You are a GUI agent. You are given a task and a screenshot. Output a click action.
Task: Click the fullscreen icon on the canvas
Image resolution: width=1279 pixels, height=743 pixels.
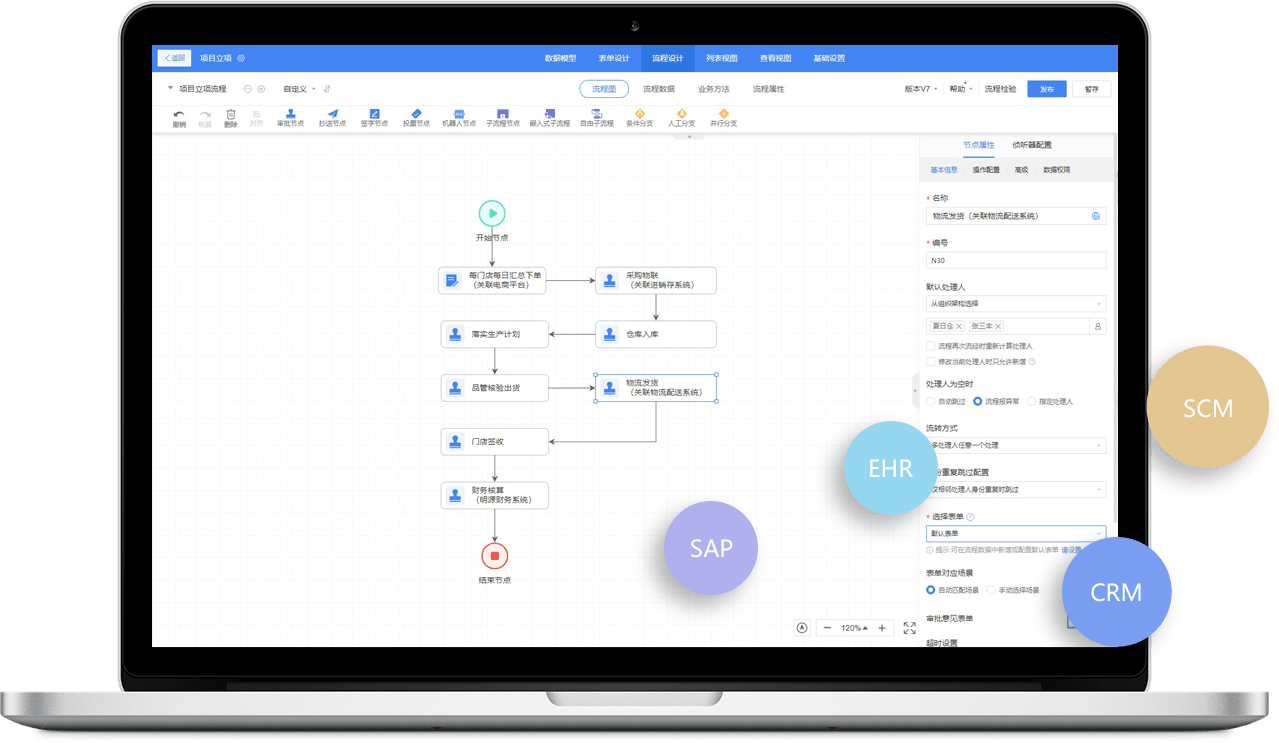(x=909, y=628)
